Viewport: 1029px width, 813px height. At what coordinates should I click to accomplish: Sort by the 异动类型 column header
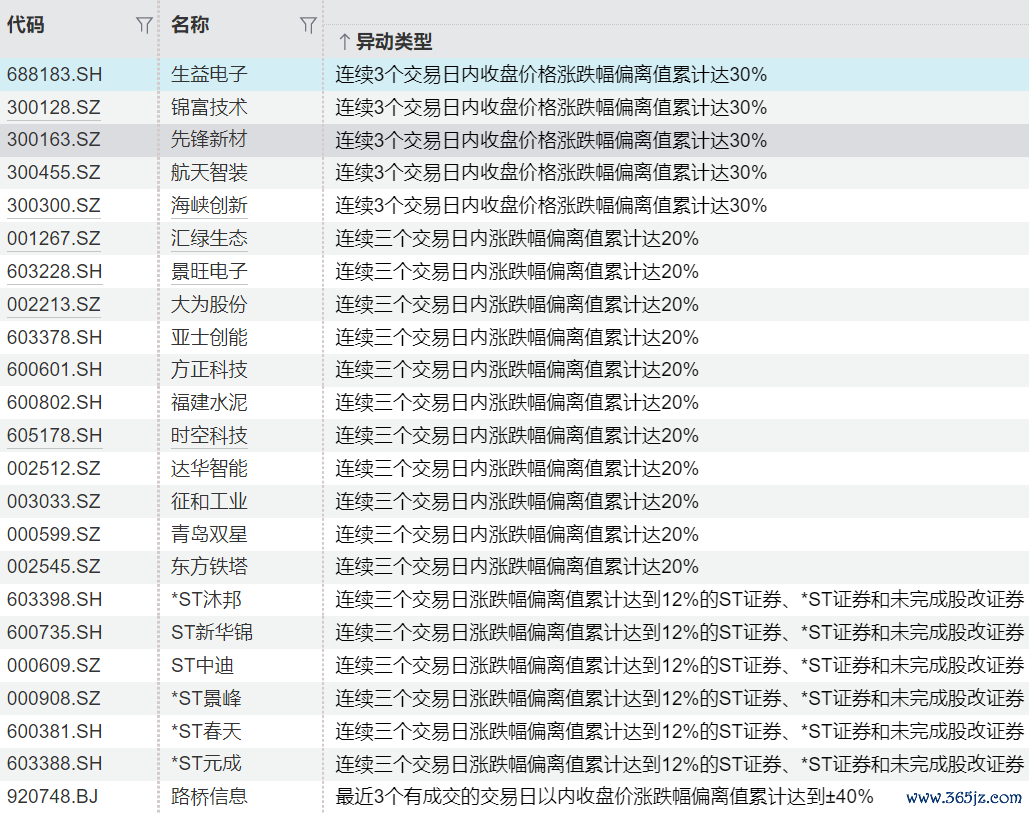point(394,42)
